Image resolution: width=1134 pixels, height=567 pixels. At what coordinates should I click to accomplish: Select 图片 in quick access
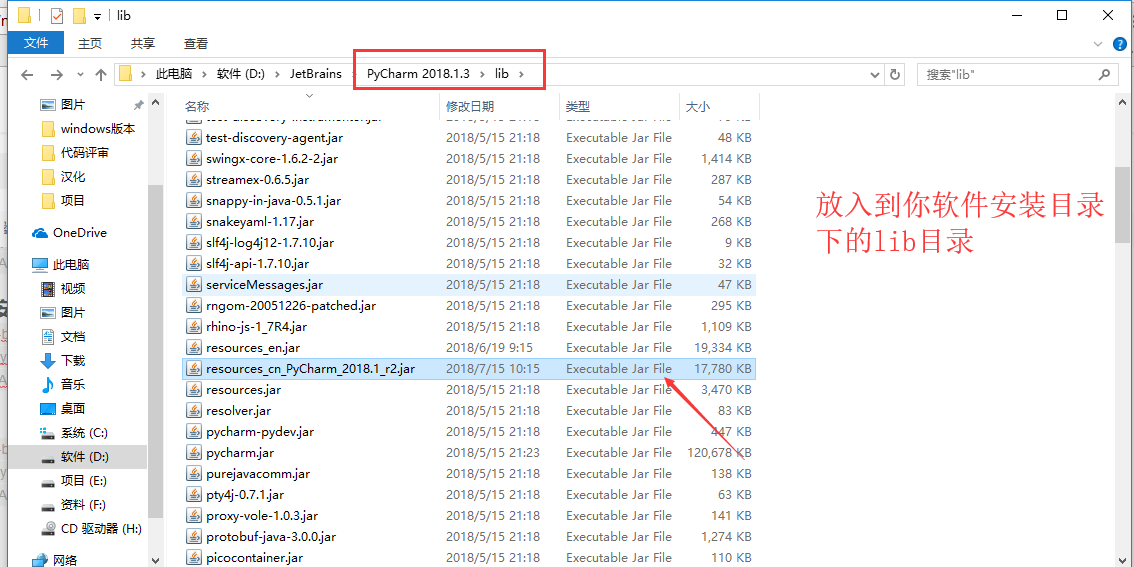coord(72,105)
